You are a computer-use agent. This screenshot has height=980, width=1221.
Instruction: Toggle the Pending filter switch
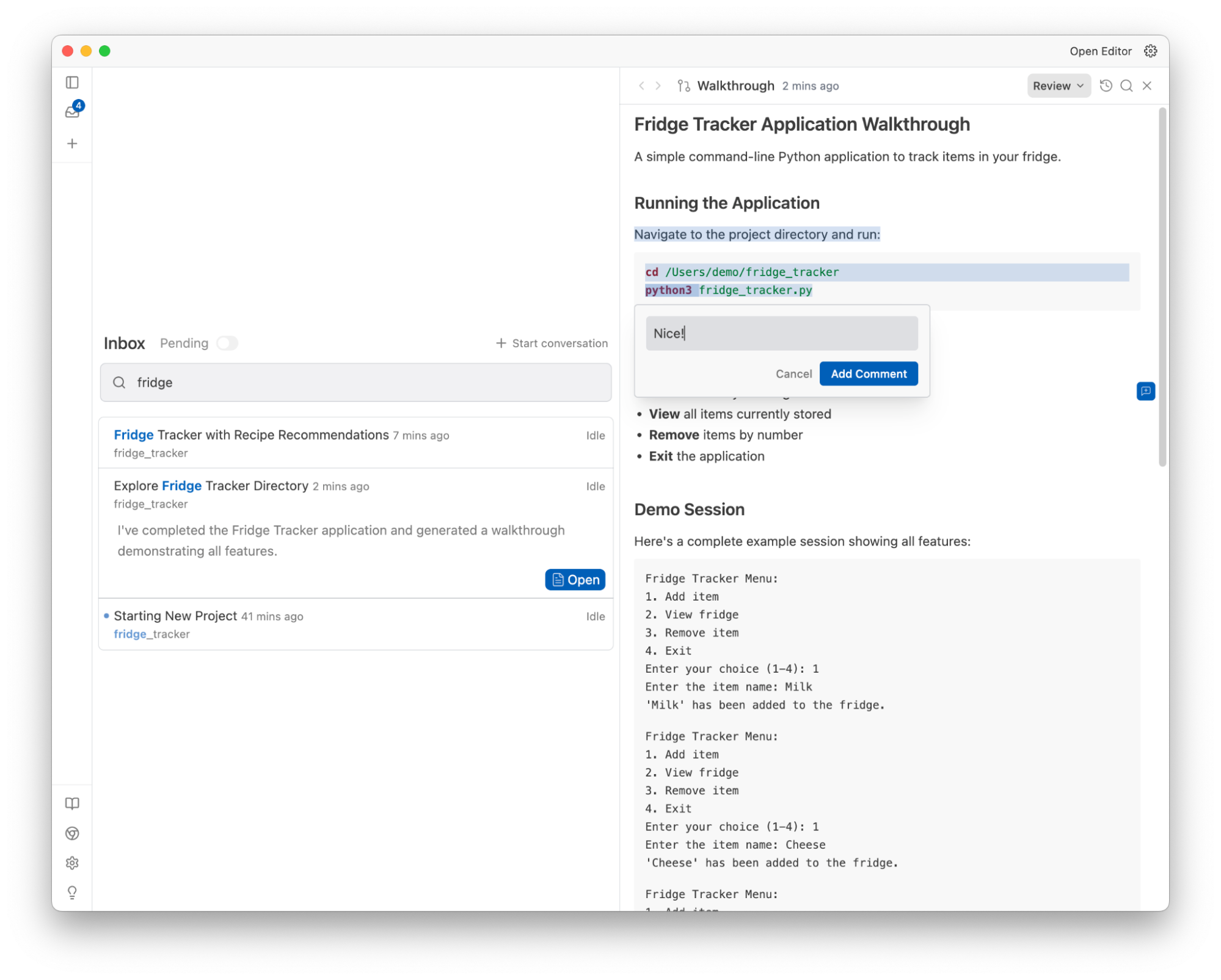coord(227,343)
